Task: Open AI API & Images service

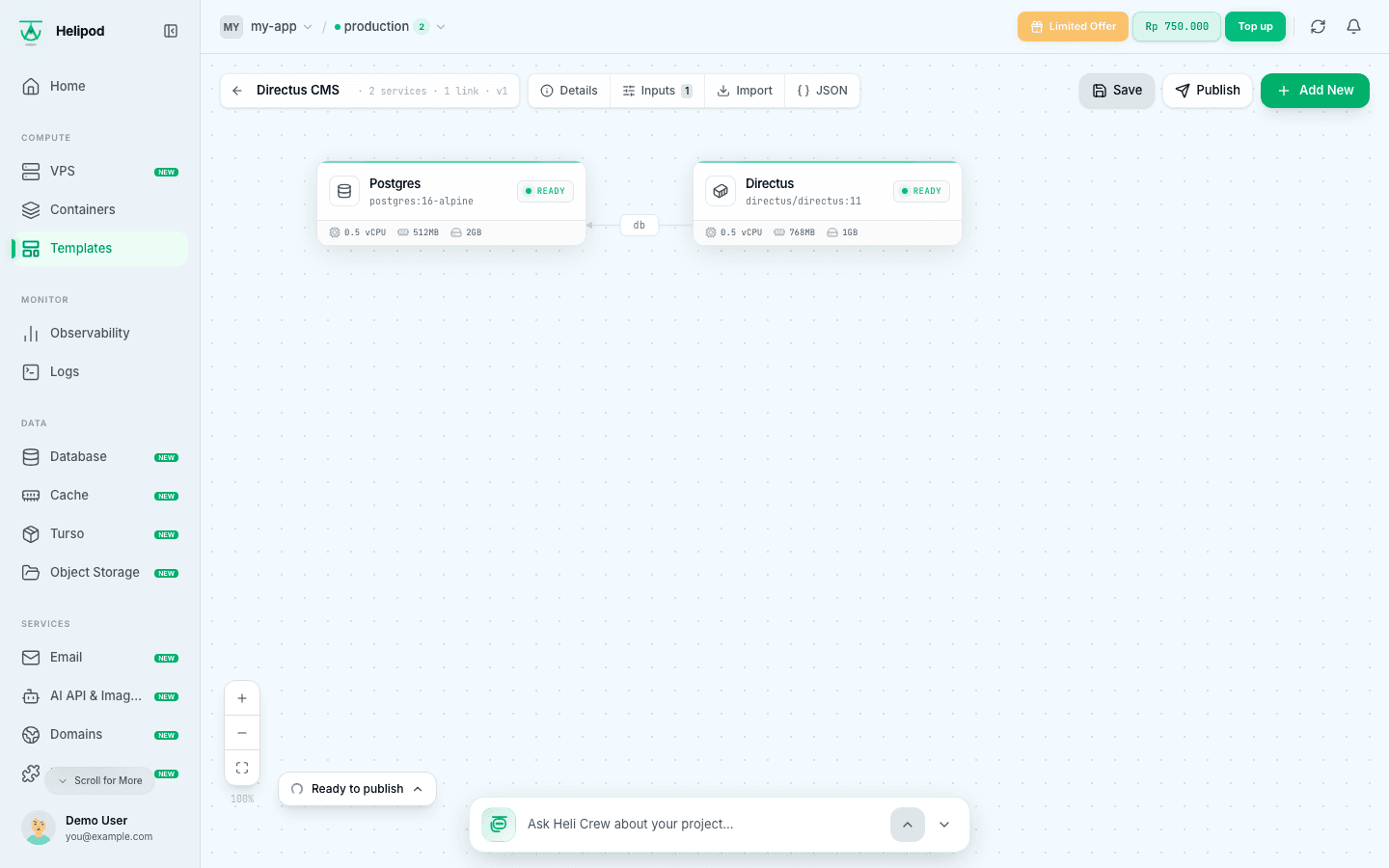Action: coord(99,695)
